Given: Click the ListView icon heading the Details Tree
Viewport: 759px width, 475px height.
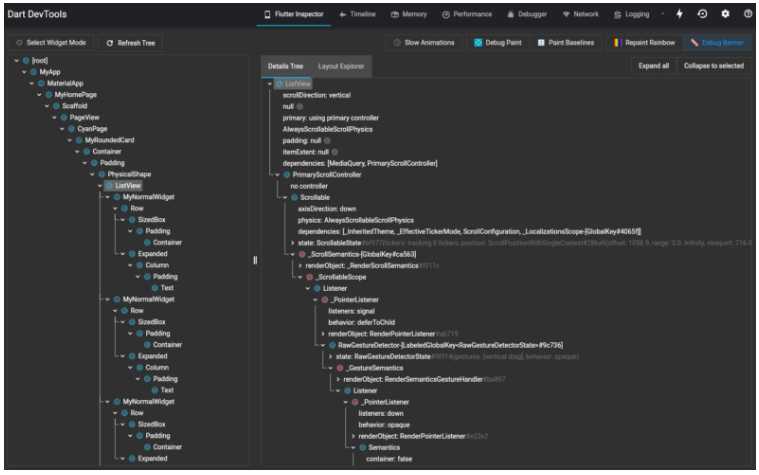Looking at the screenshot, I should pyautogui.click(x=279, y=84).
